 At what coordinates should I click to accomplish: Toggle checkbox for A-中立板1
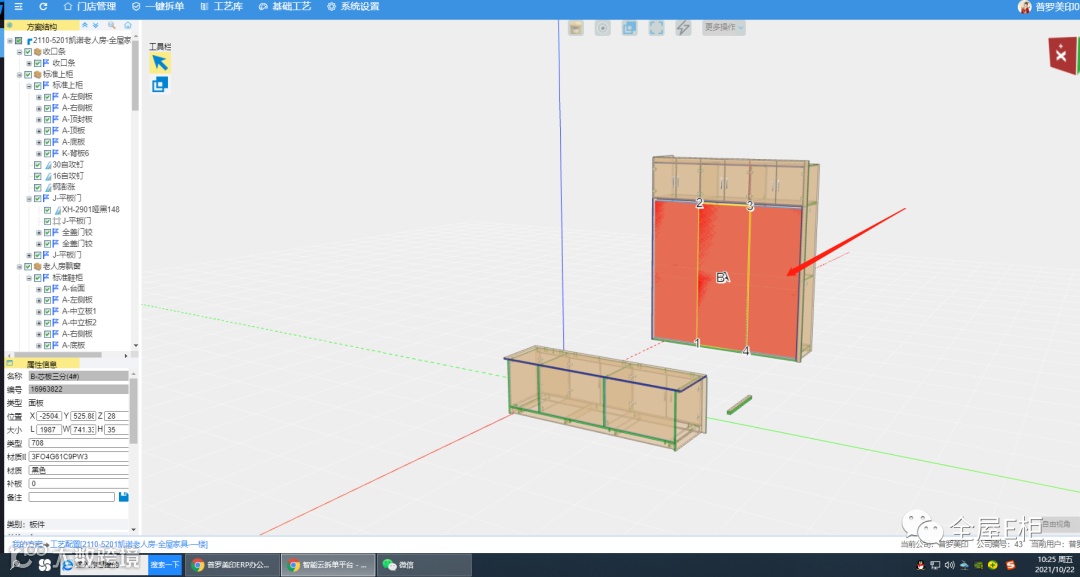pyautogui.click(x=48, y=311)
